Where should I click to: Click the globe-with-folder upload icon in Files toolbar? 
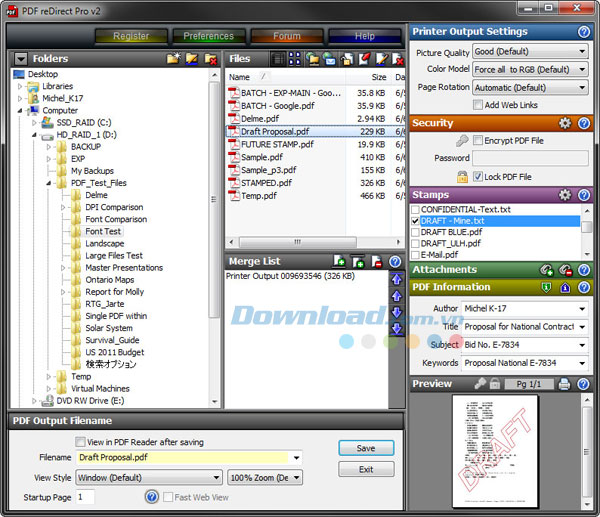[313, 59]
